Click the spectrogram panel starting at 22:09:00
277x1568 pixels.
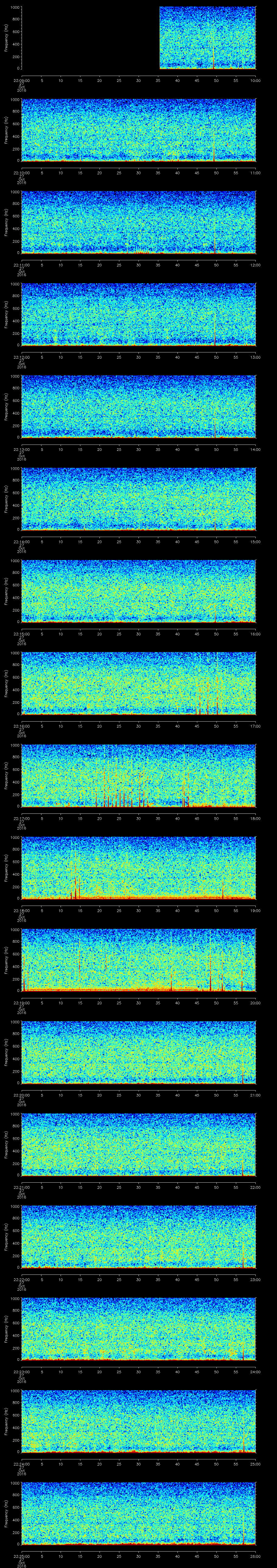pyautogui.click(x=139, y=38)
